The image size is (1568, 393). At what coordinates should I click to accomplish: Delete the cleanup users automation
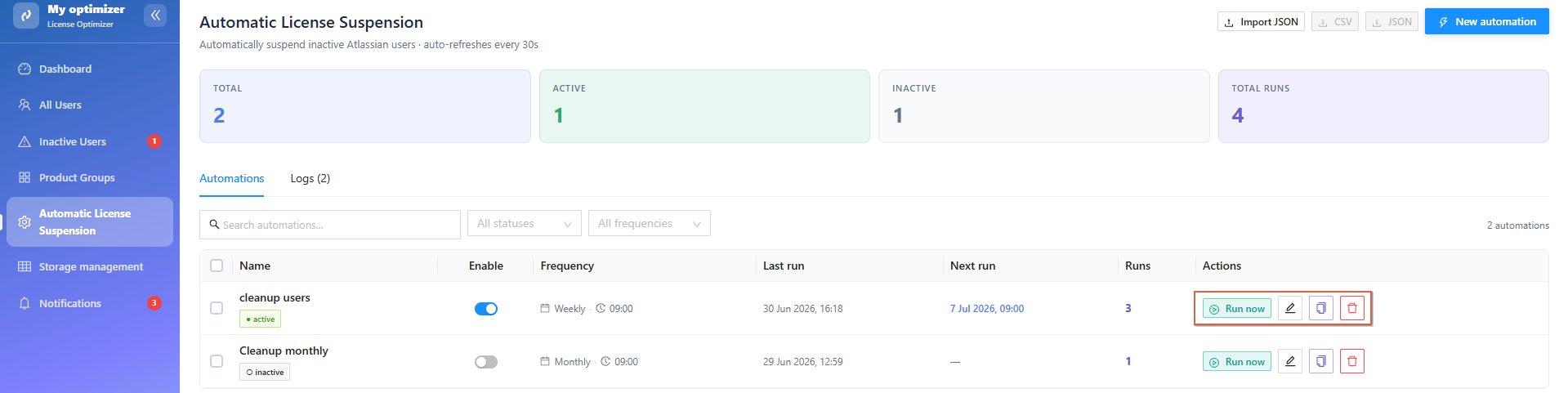pos(1352,308)
